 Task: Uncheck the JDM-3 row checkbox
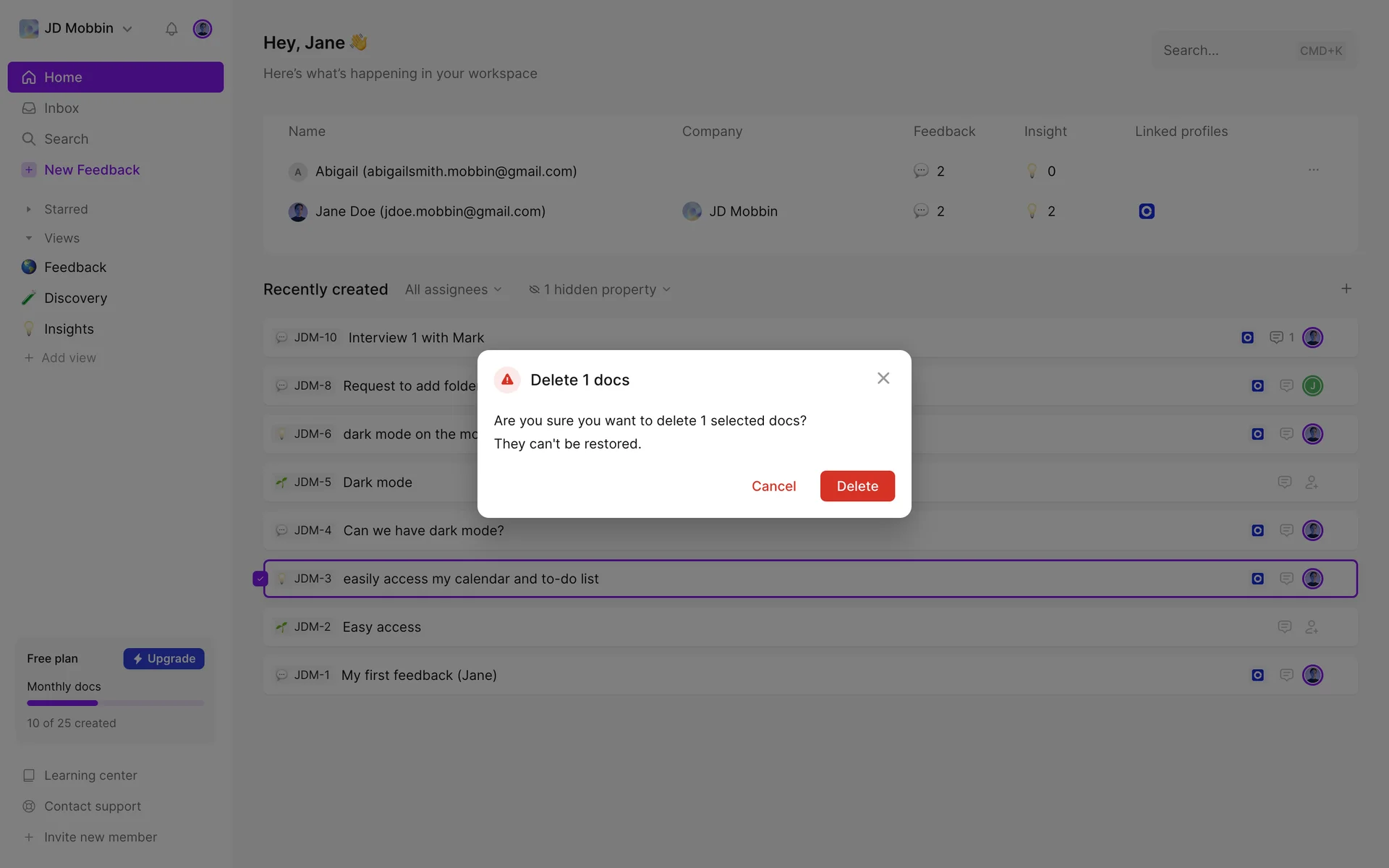click(x=260, y=579)
